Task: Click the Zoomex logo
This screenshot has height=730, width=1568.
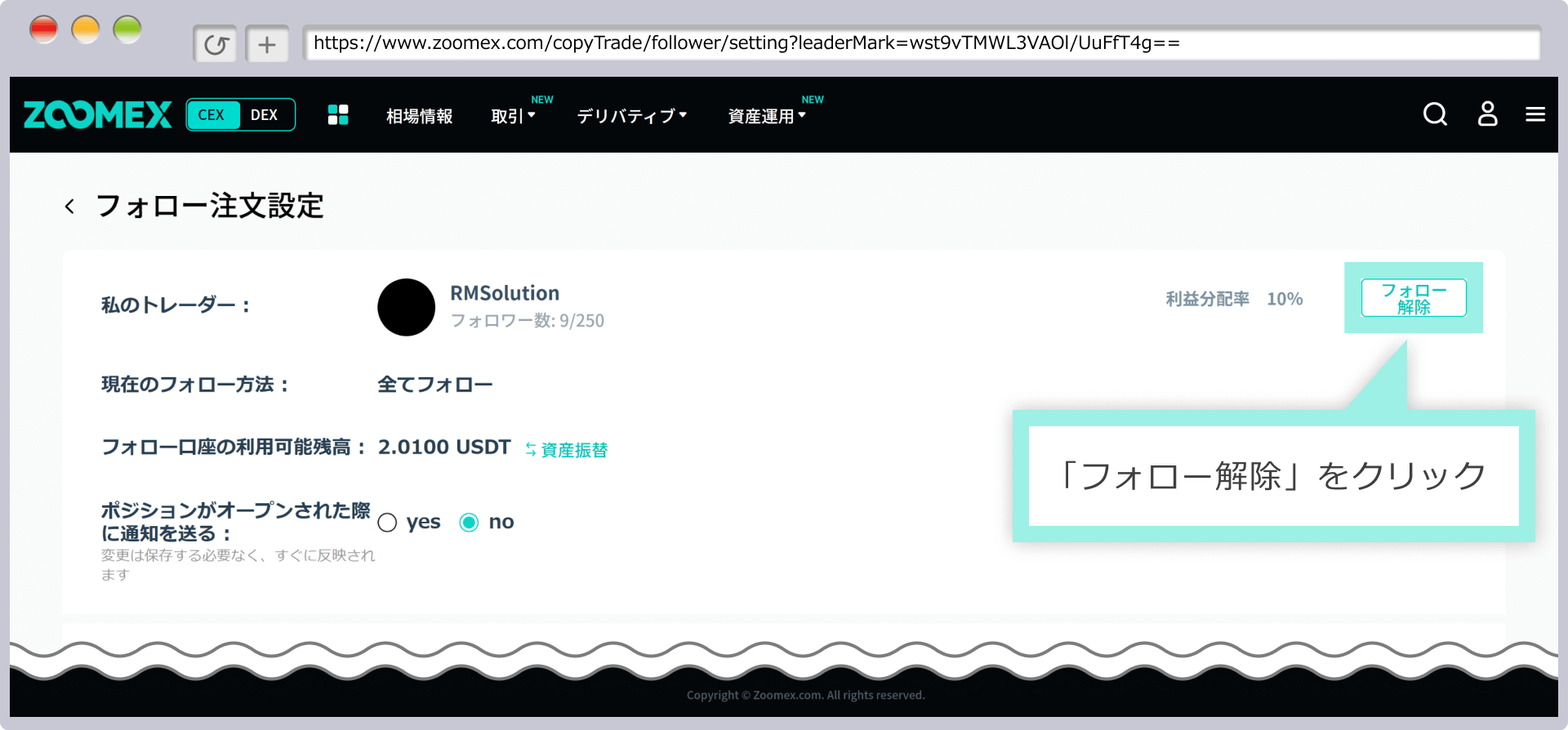Action: [98, 115]
